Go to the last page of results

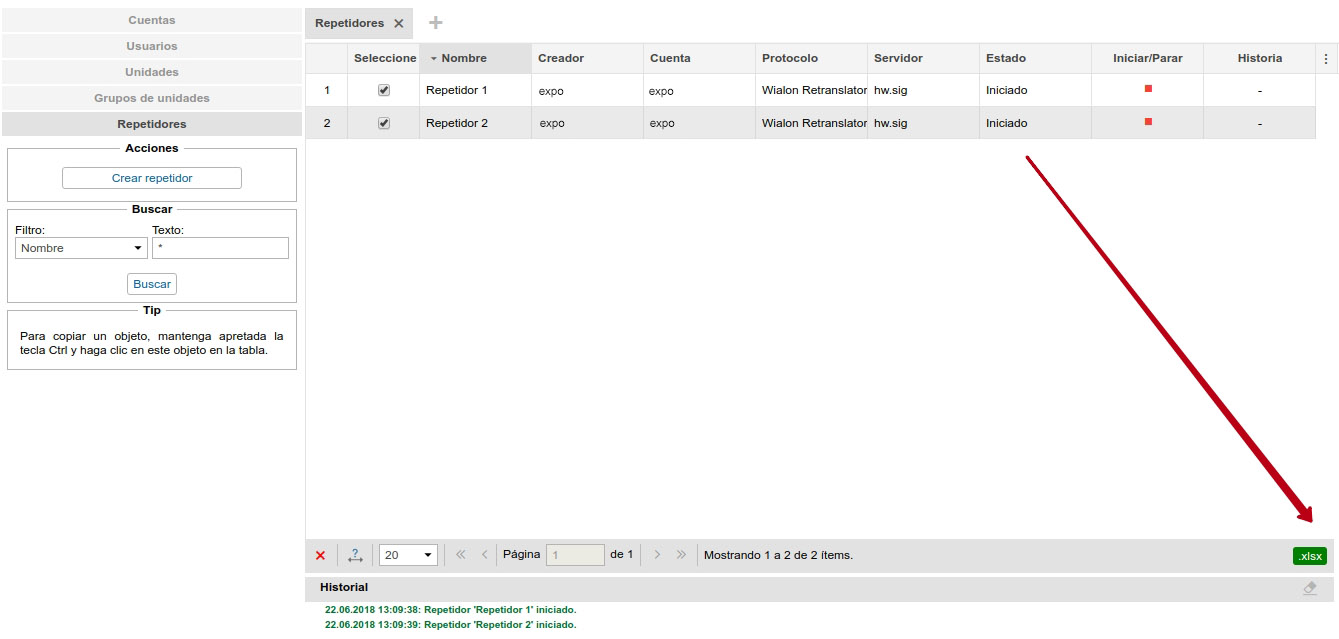[x=681, y=555]
